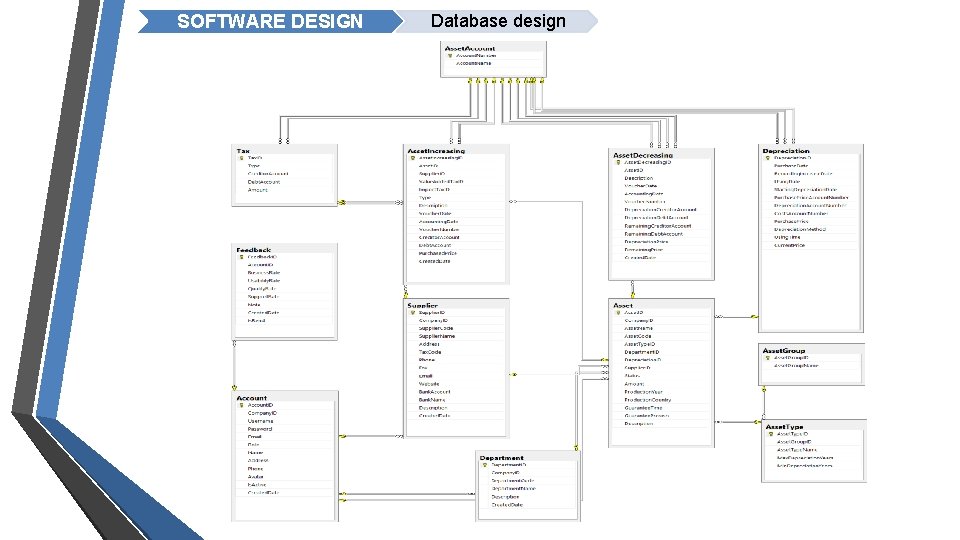
Task: Click the primary key icon in AssetAccount table
Action: click(450, 56)
